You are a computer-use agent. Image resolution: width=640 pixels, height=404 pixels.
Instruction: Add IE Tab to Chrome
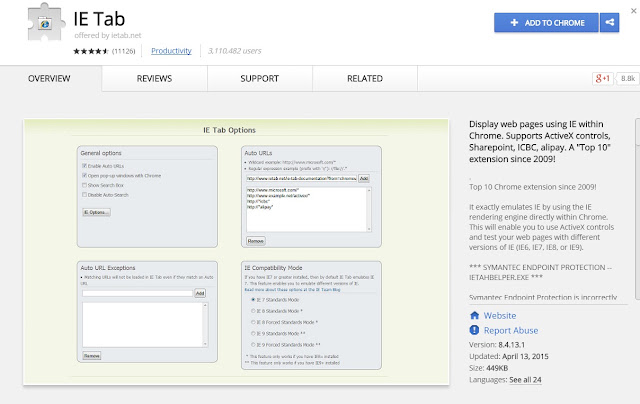(x=547, y=22)
